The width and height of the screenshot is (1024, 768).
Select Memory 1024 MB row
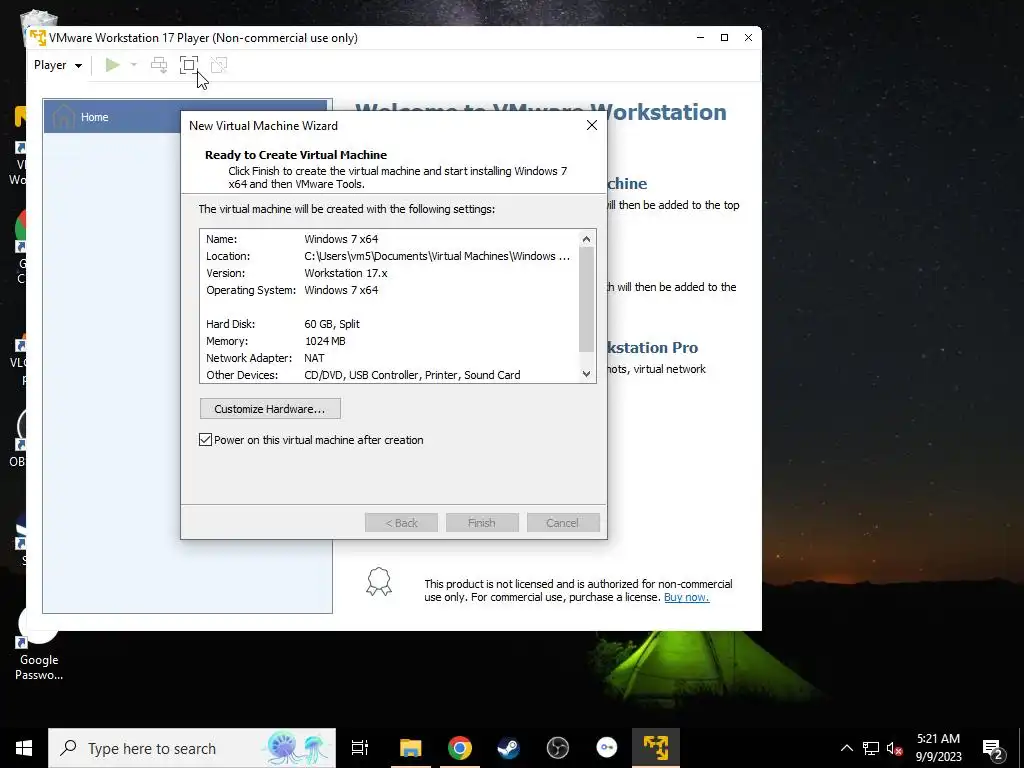pyautogui.click(x=389, y=341)
